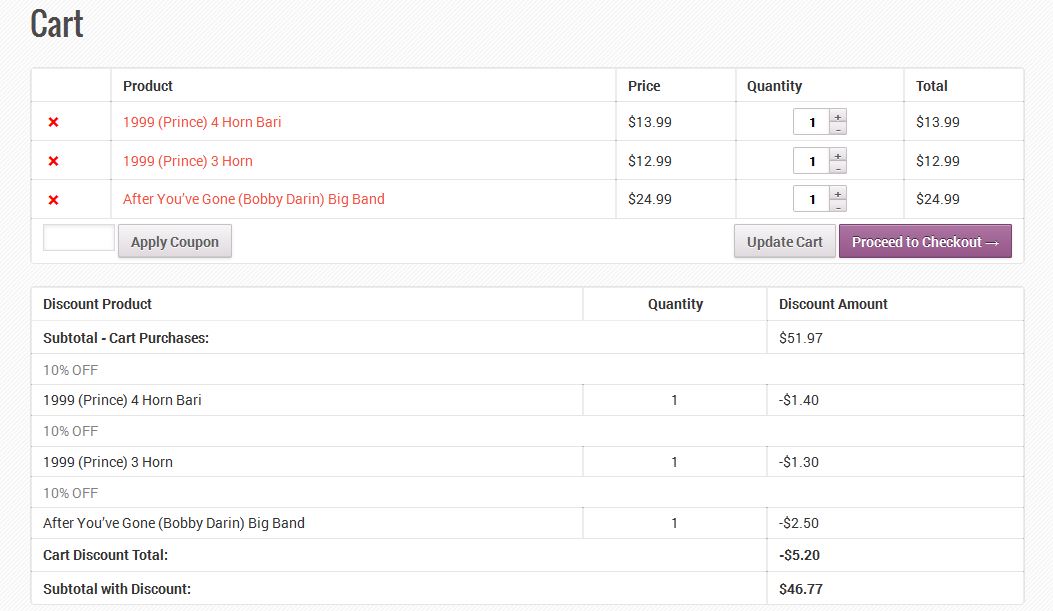Screen dimensions: 1053x611
Task: Click the Subtotal with Discount $46.77 amount
Action: coord(800,589)
